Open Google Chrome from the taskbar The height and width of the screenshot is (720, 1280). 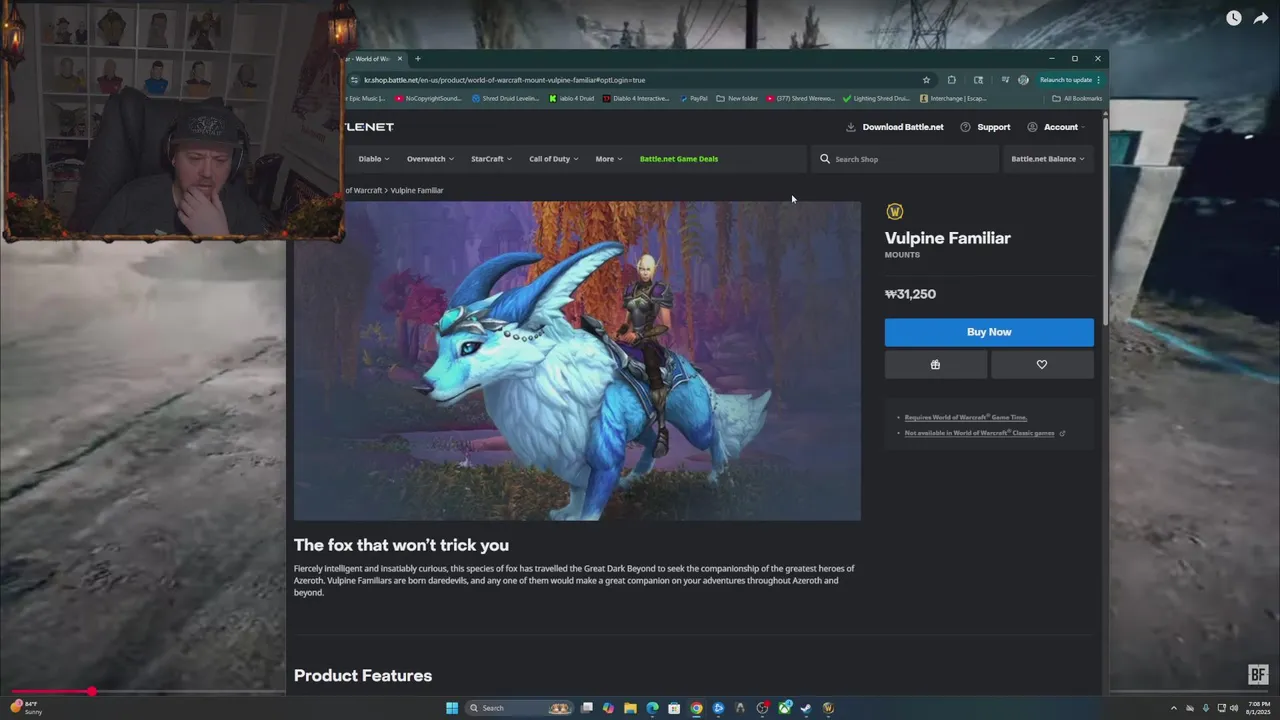pos(696,708)
